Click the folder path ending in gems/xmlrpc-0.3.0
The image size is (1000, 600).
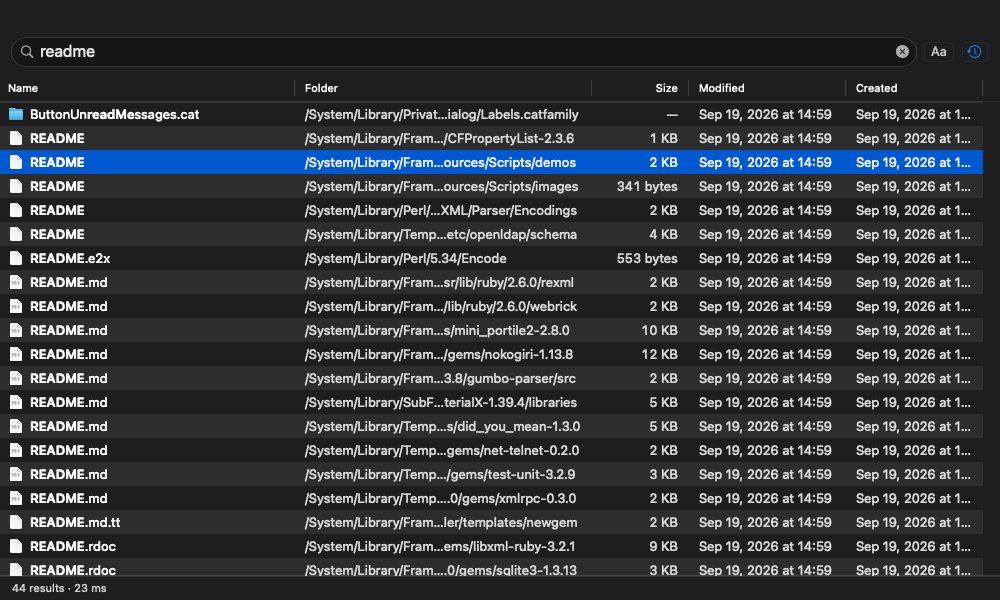pyautogui.click(x=441, y=499)
